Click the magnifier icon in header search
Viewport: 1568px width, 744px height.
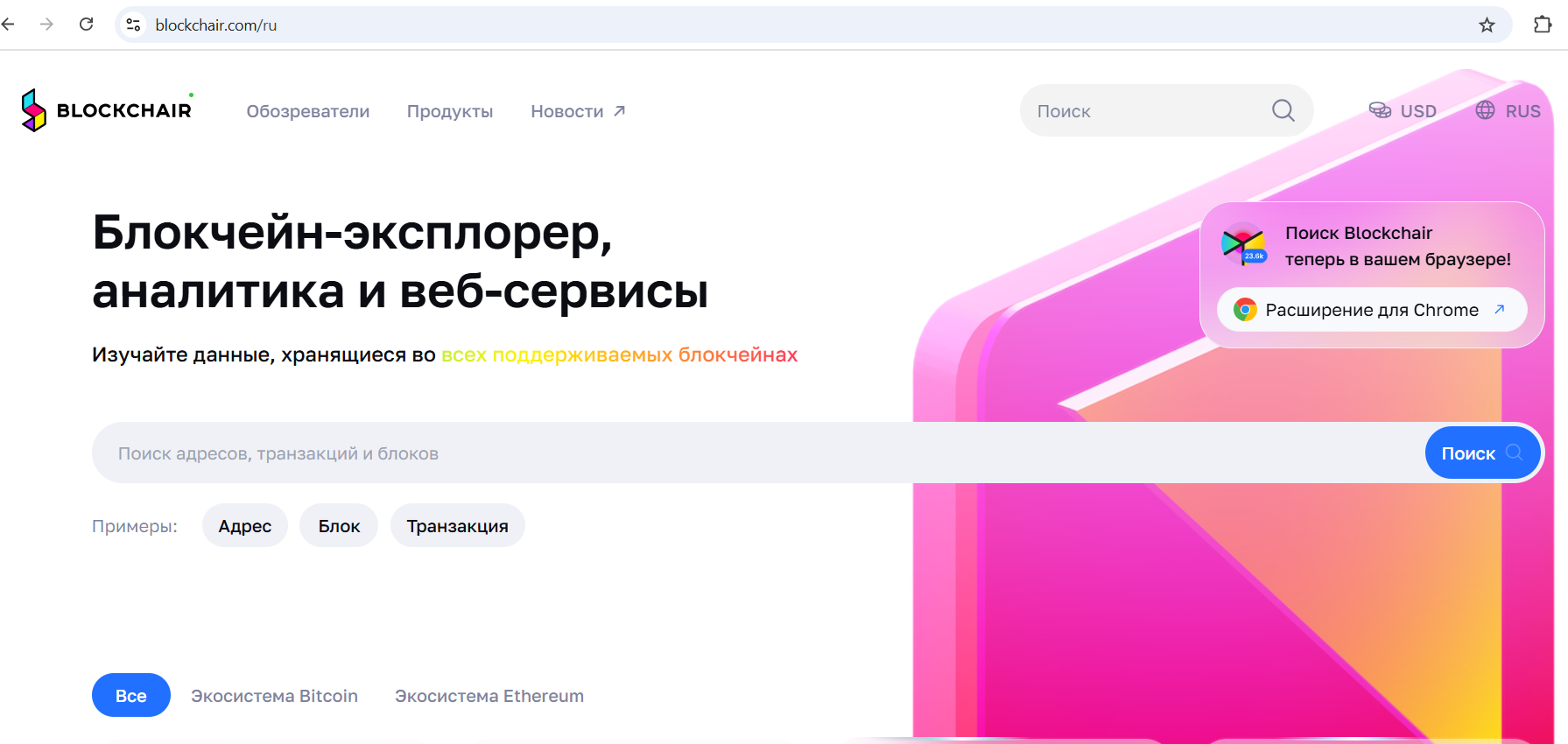tap(1283, 110)
